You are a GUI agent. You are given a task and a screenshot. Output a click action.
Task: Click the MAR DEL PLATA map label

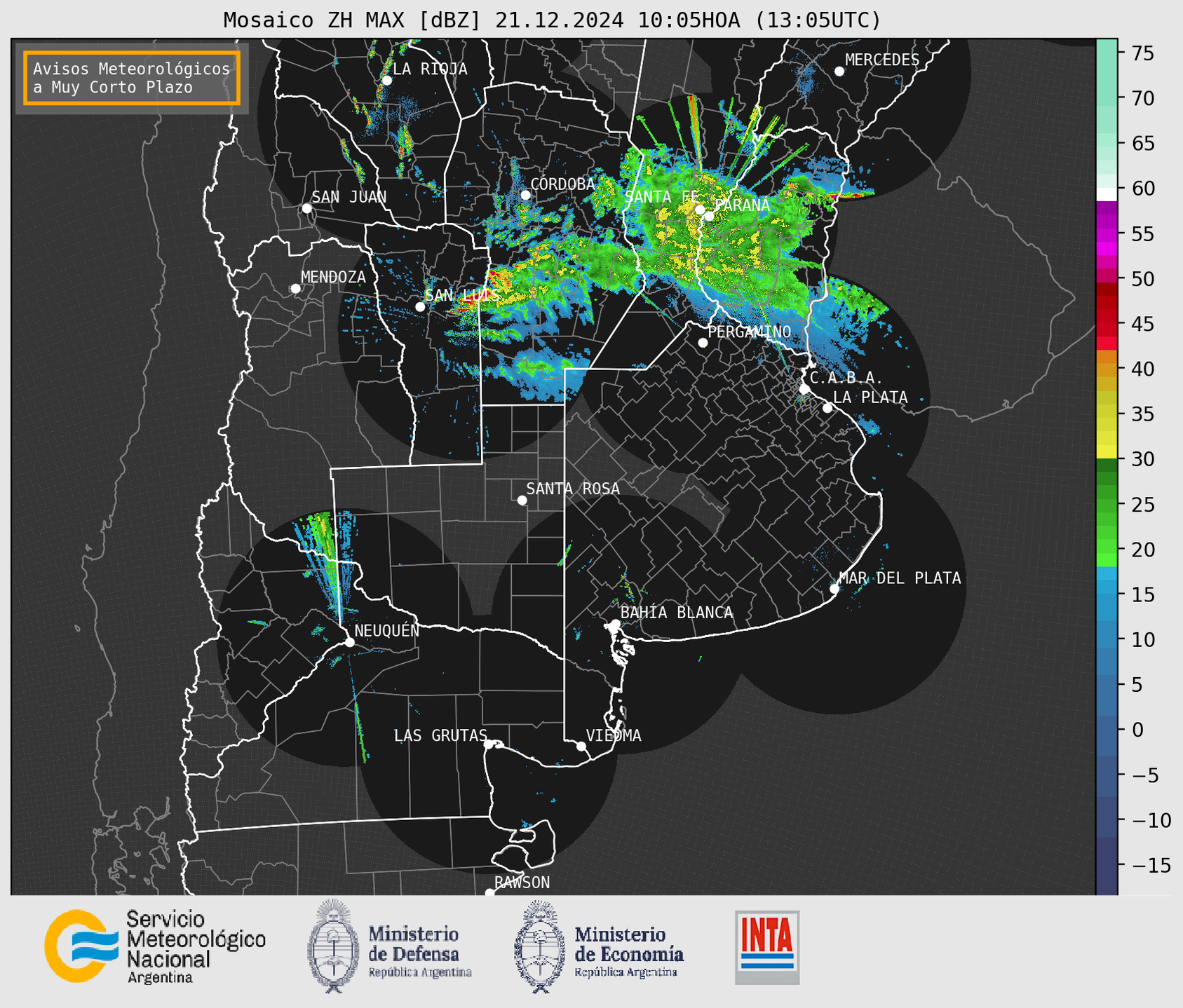pyautogui.click(x=900, y=578)
